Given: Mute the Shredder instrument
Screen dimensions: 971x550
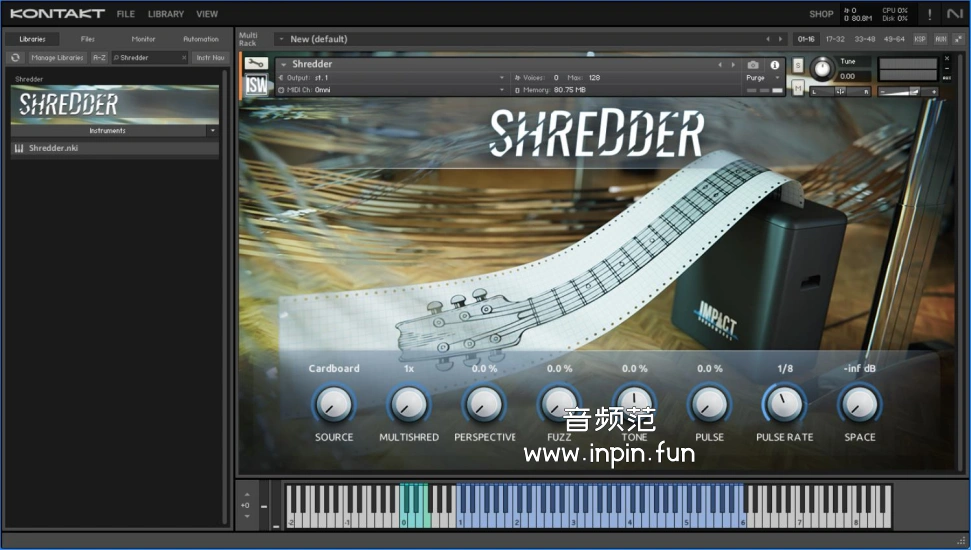Looking at the screenshot, I should [798, 89].
